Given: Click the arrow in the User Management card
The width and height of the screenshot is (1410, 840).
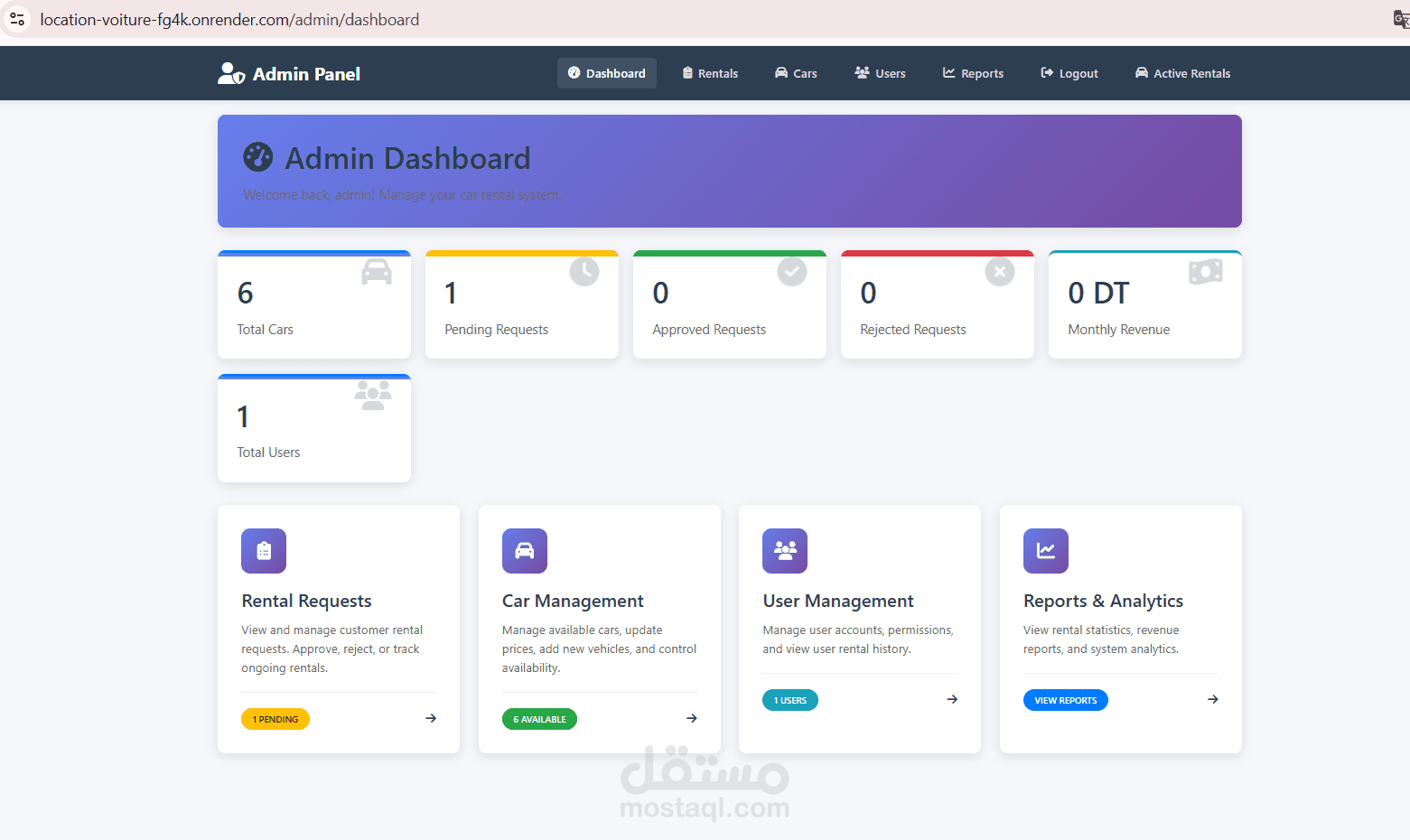Looking at the screenshot, I should (x=952, y=699).
